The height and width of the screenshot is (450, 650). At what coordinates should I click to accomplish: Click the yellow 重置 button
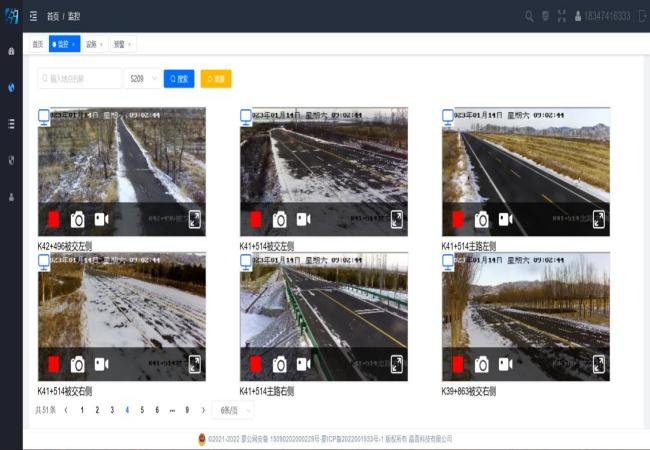(x=216, y=79)
